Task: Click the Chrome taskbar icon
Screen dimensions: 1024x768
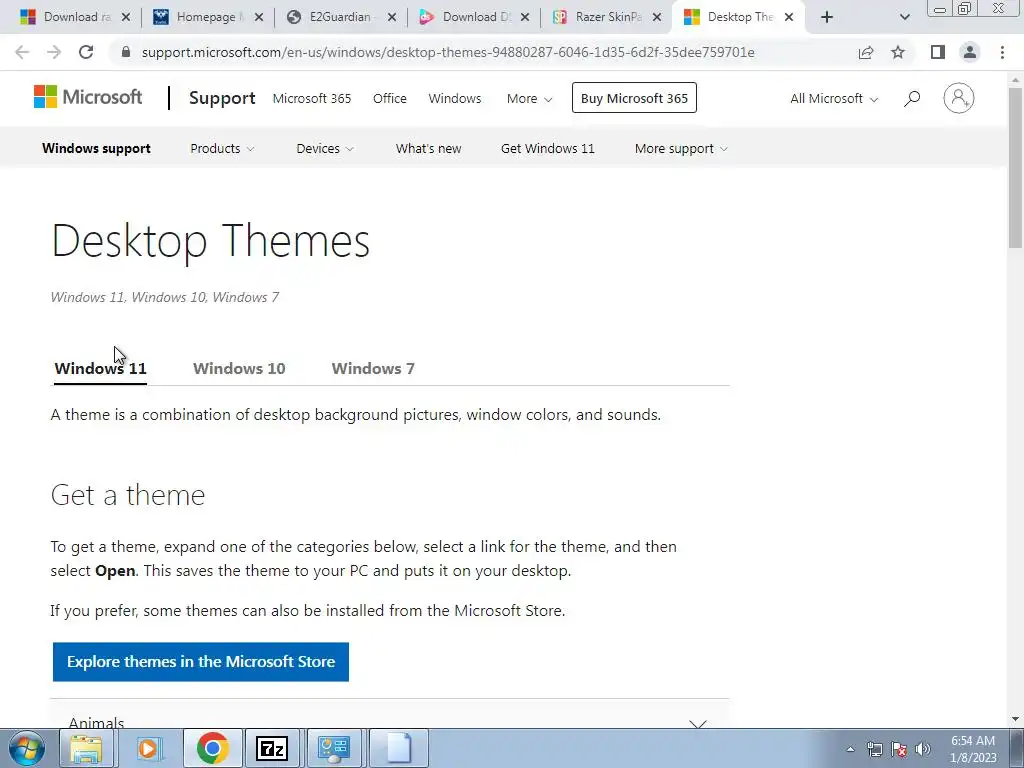Action: (x=212, y=748)
